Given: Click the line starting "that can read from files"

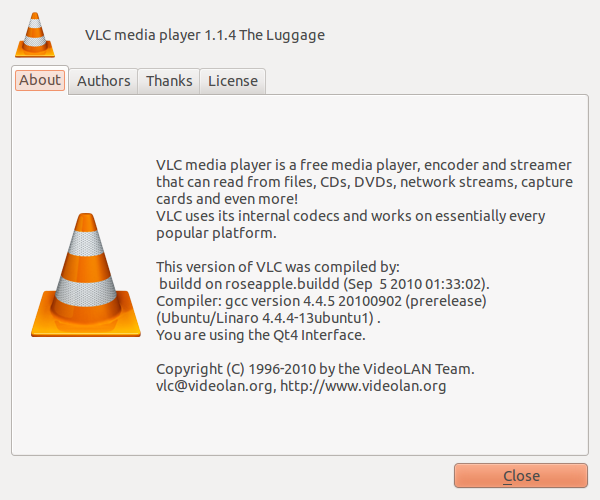Looking at the screenshot, I should click(x=363, y=182).
